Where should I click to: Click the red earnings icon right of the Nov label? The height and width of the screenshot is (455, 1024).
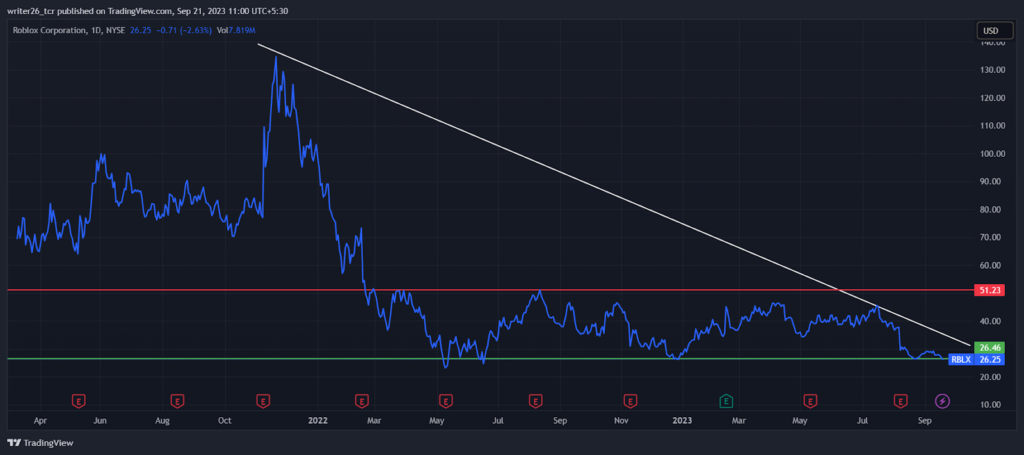(x=630, y=400)
